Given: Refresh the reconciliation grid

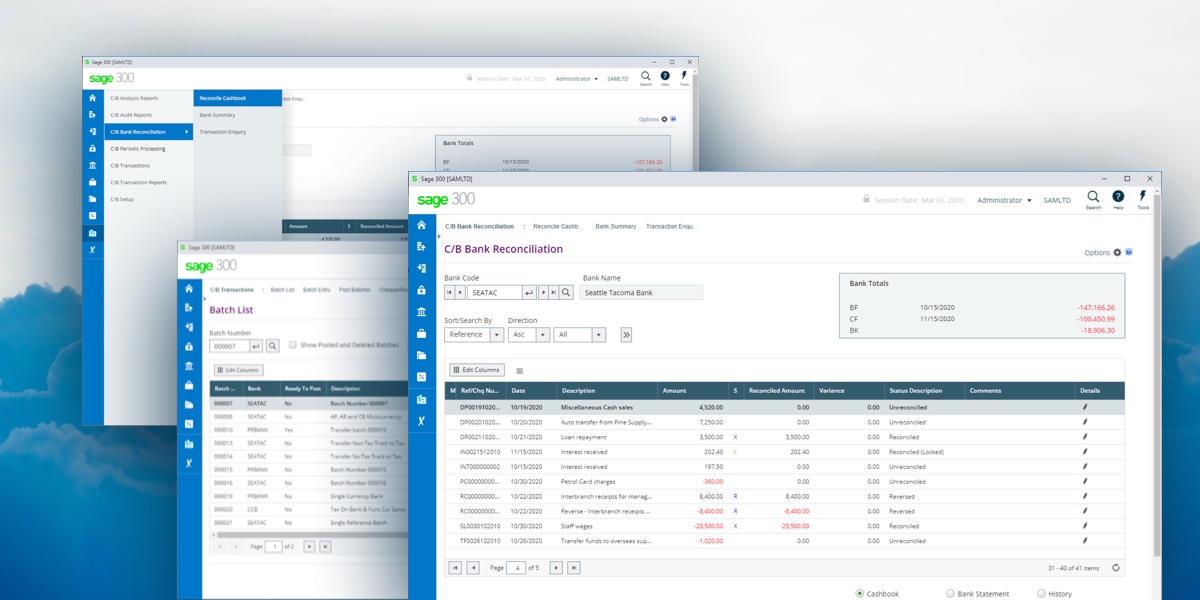Looking at the screenshot, I should click(1116, 568).
